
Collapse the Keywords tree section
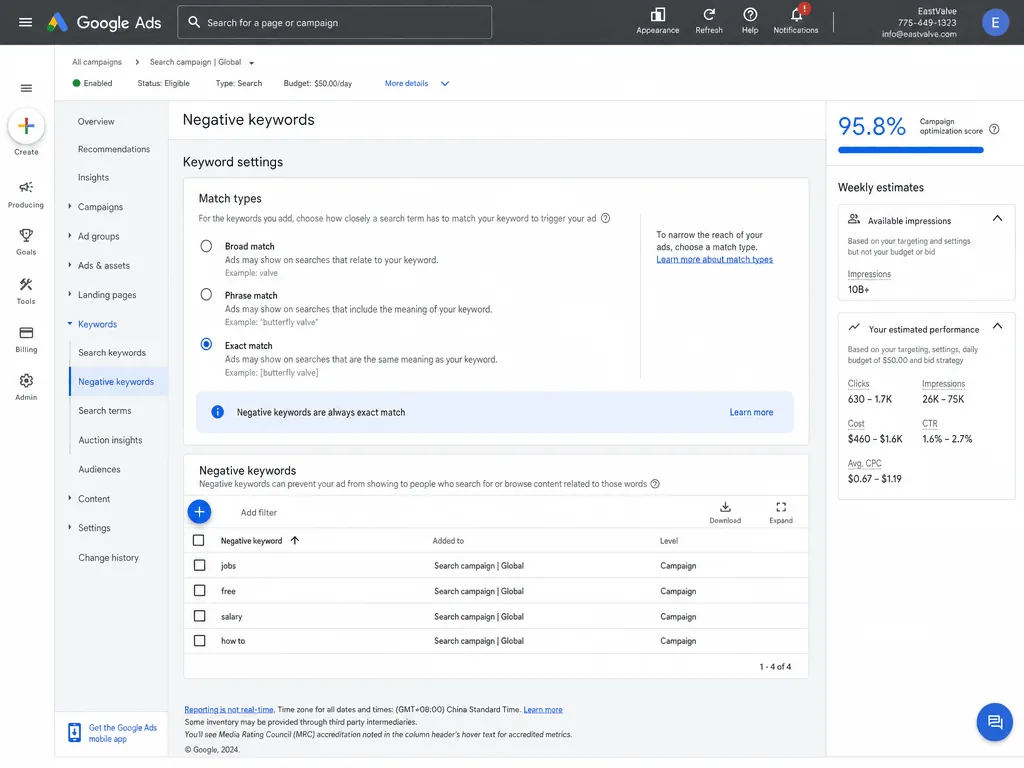point(70,324)
